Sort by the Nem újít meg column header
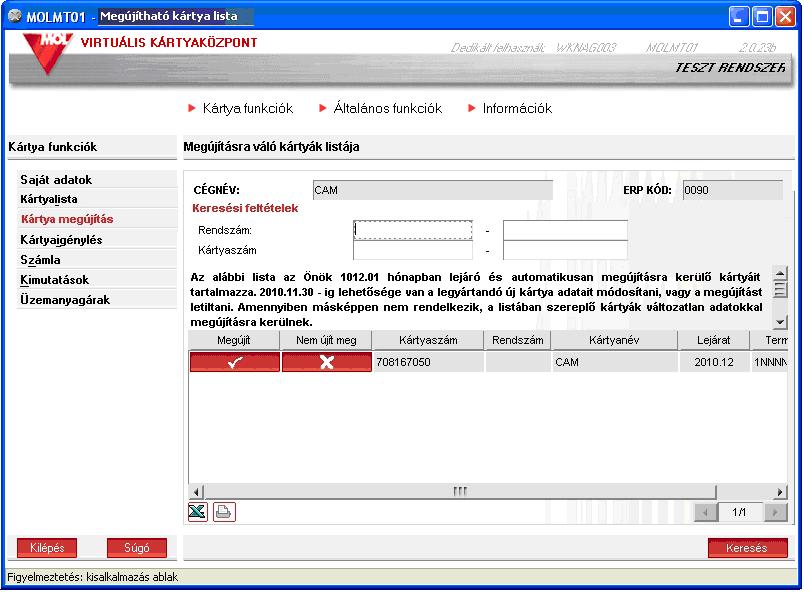 (x=326, y=340)
